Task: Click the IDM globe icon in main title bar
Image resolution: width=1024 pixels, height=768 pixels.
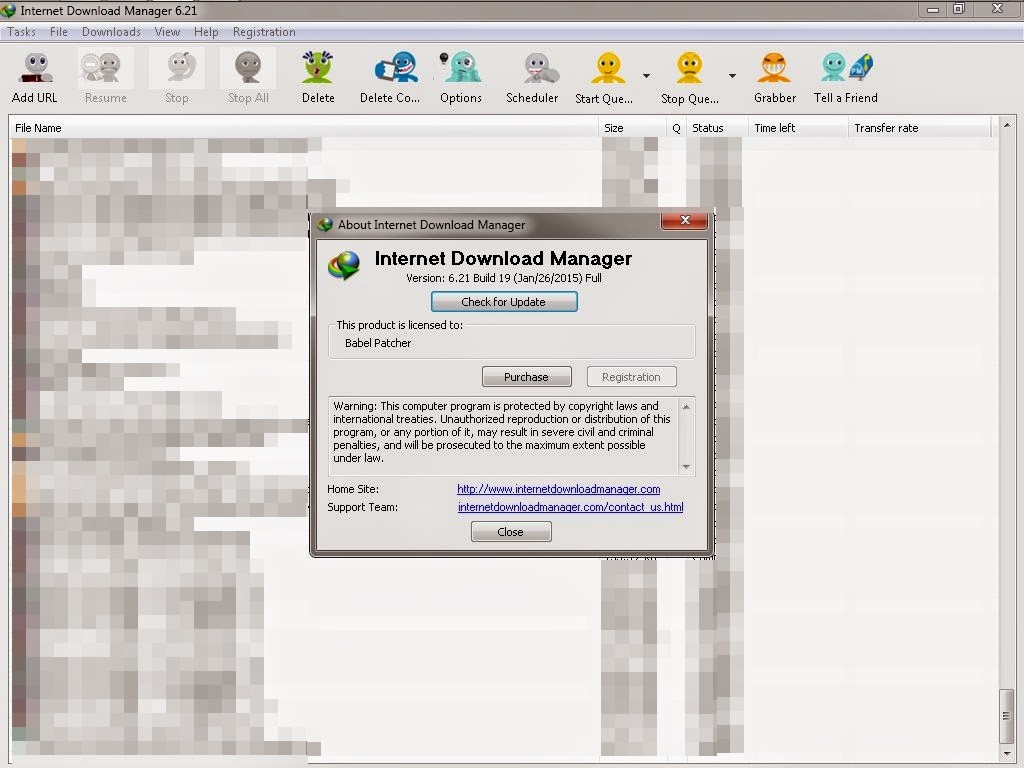Action: [x=8, y=10]
